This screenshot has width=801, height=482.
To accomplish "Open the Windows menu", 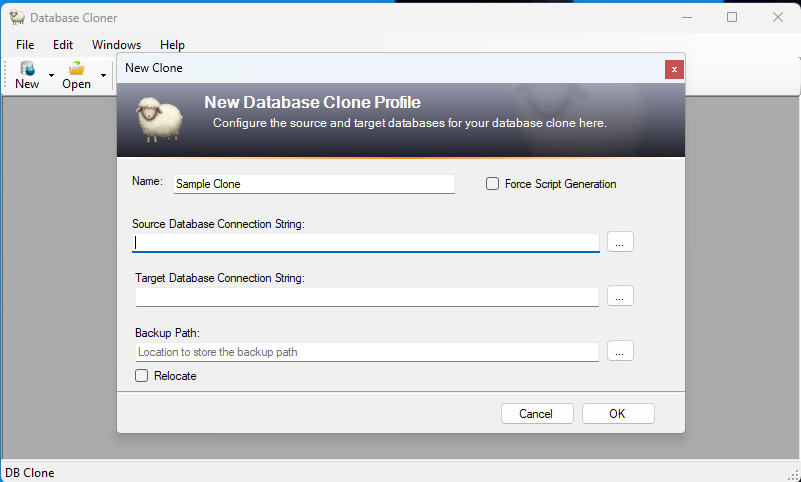I will point(116,45).
